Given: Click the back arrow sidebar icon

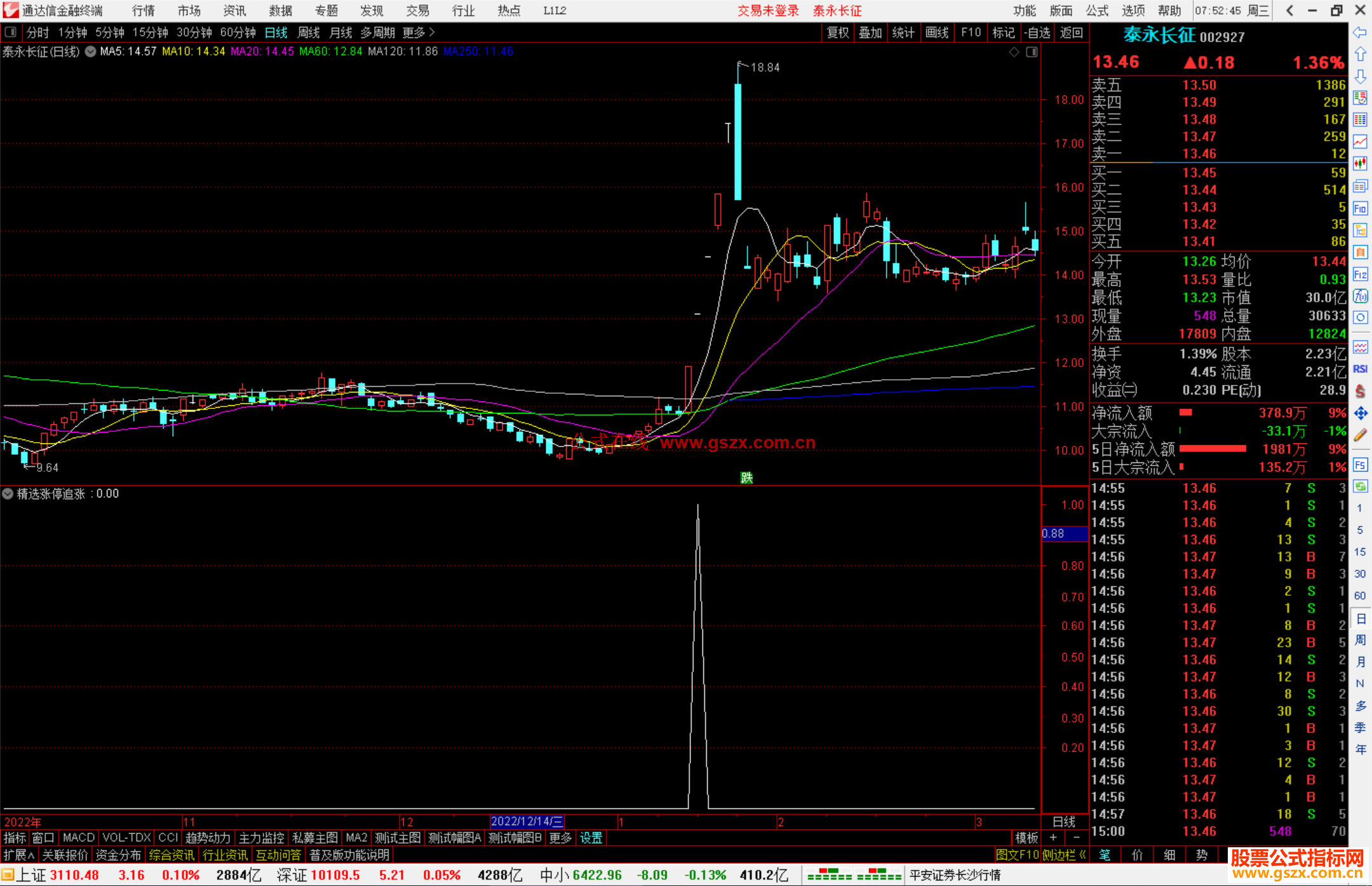Looking at the screenshot, I should click(x=1360, y=32).
